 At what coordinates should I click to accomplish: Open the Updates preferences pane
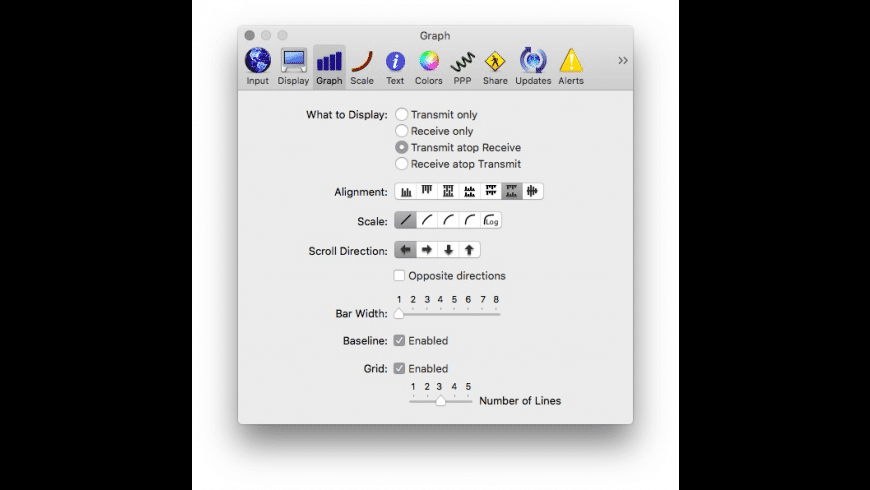pos(533,67)
